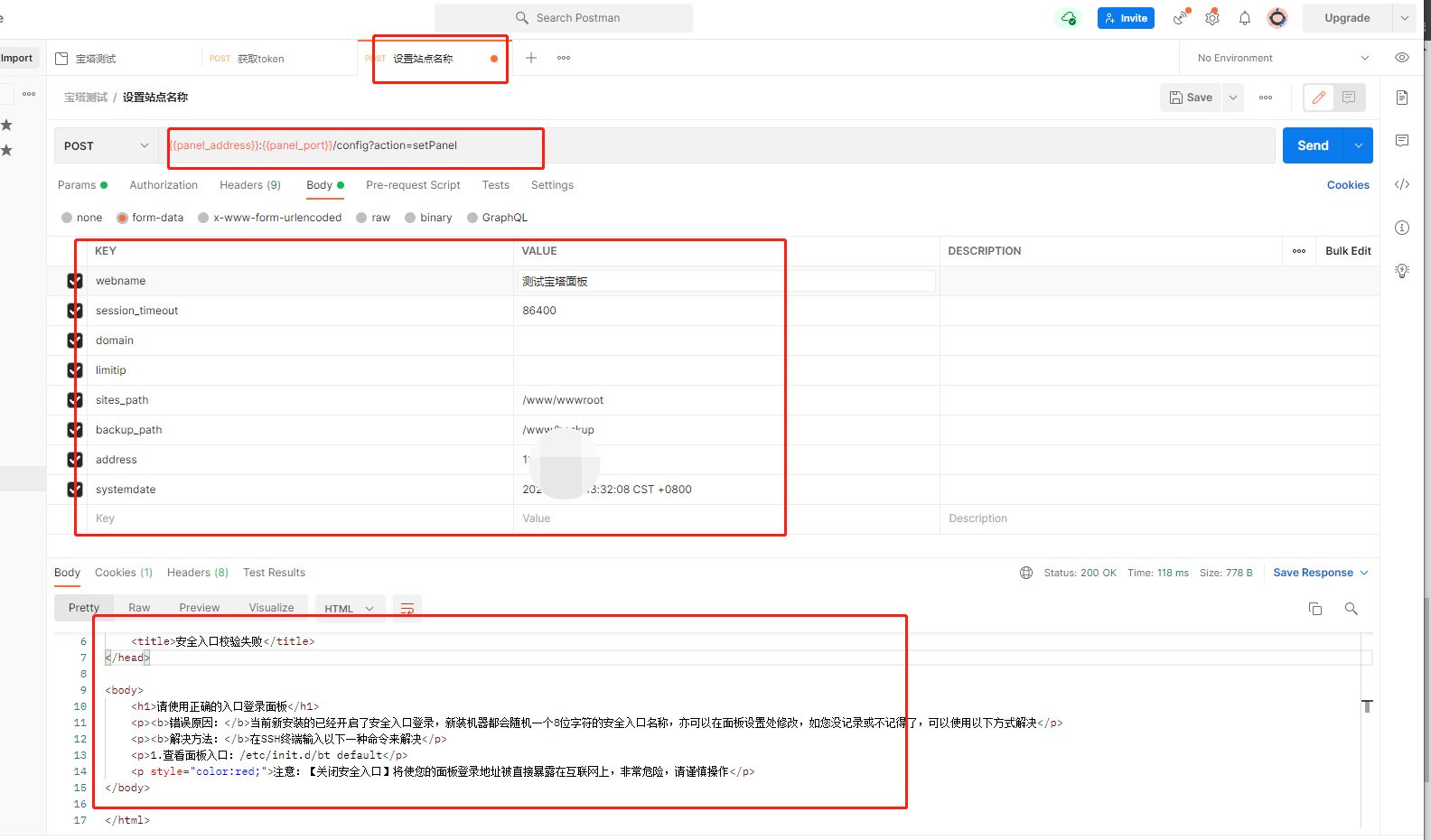The image size is (1431, 840).
Task: Open the Pre-request Script tab
Action: tap(413, 185)
